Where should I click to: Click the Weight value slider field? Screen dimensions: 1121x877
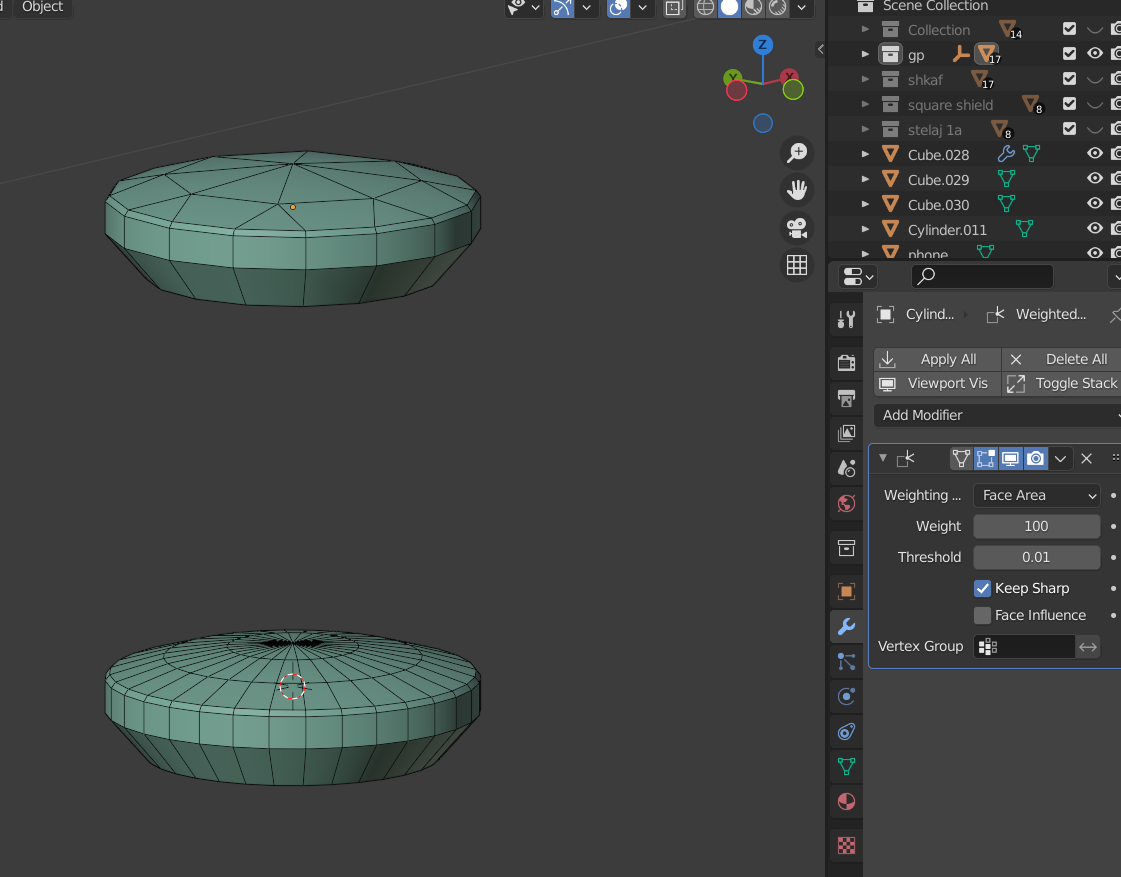[1036, 526]
